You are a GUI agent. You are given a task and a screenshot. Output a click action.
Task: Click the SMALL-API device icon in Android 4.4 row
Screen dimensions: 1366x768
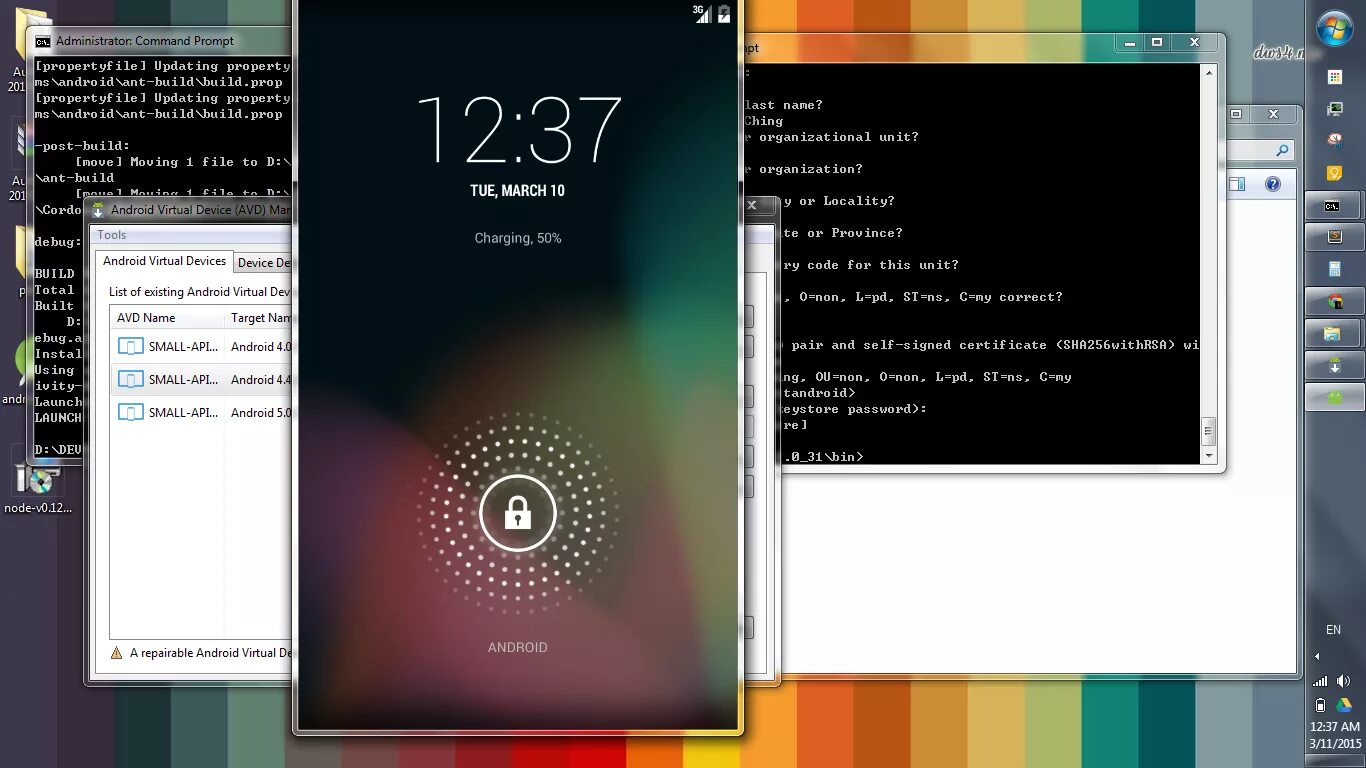click(131, 380)
